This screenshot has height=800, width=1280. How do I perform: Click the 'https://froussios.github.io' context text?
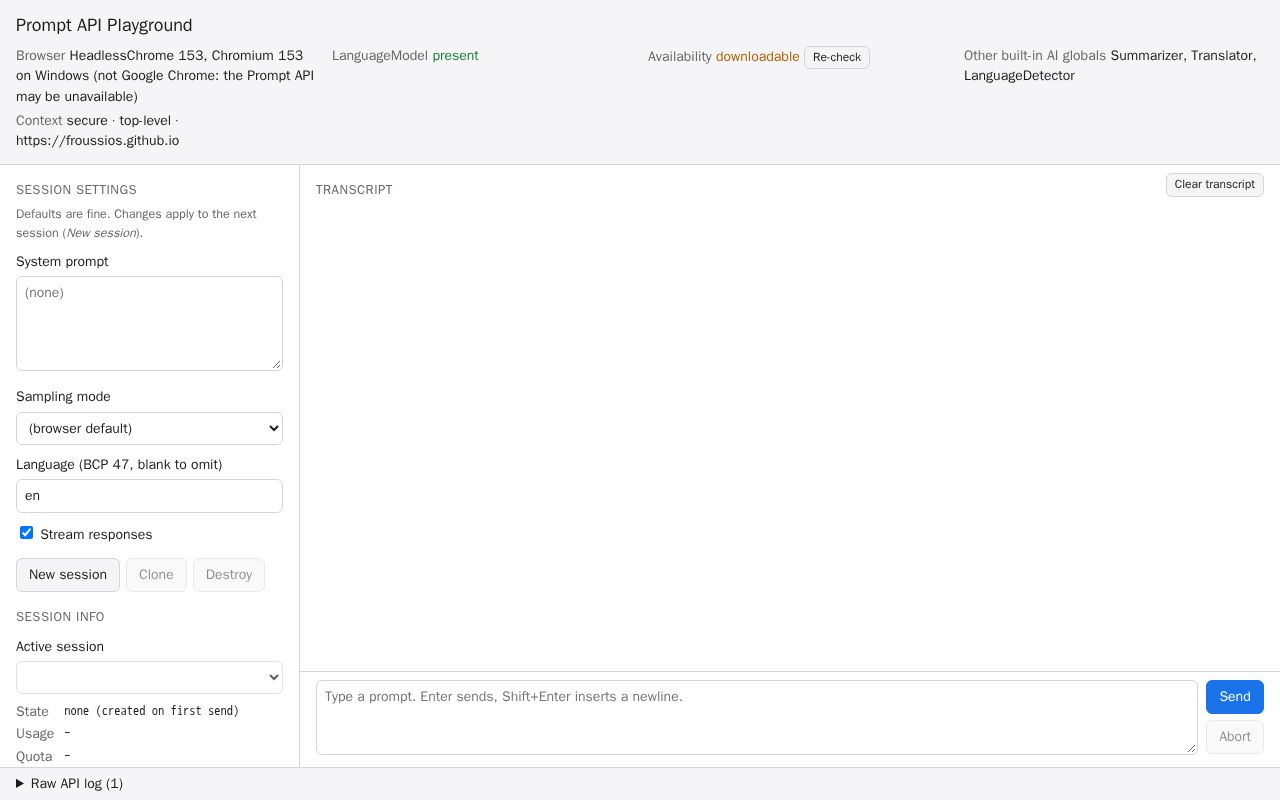click(97, 141)
